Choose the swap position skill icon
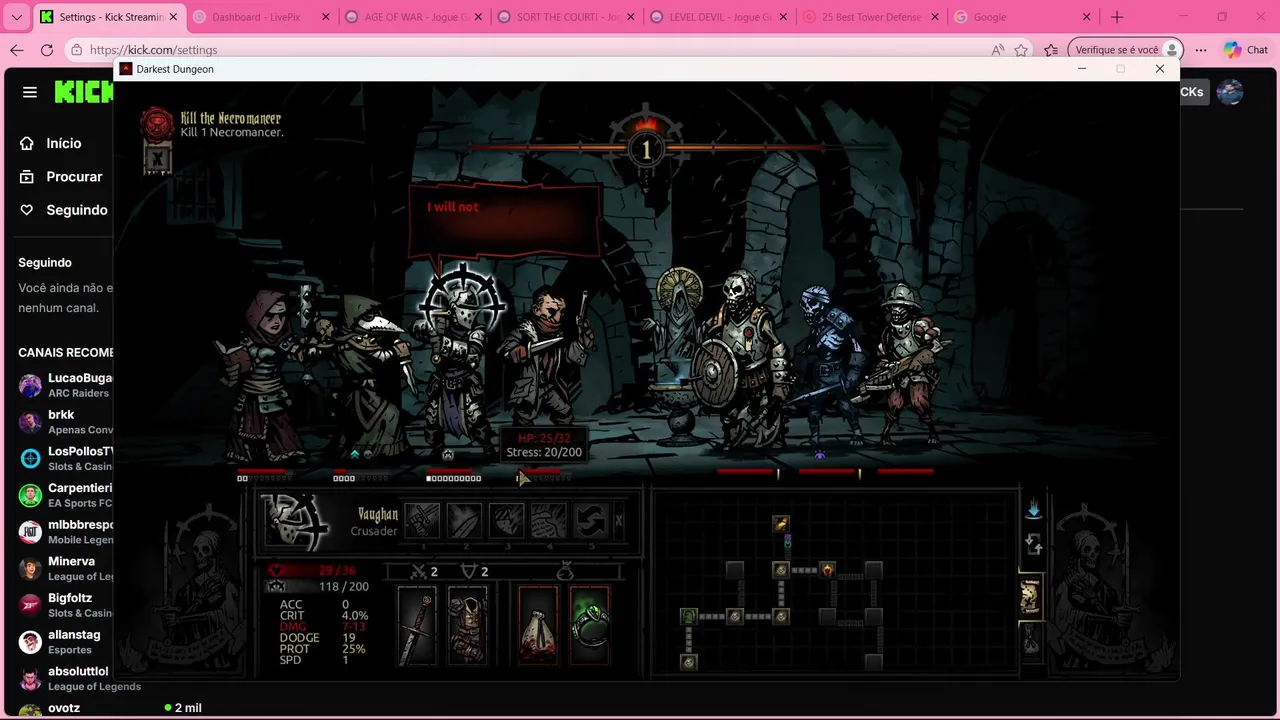The image size is (1280, 720). click(590, 521)
